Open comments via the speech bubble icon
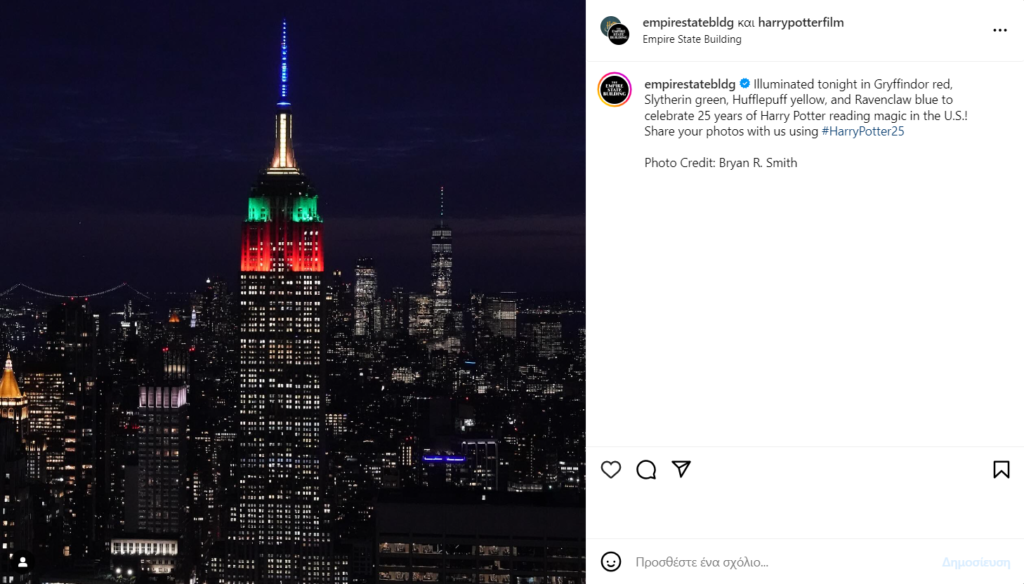This screenshot has height=584, width=1024. coord(646,469)
